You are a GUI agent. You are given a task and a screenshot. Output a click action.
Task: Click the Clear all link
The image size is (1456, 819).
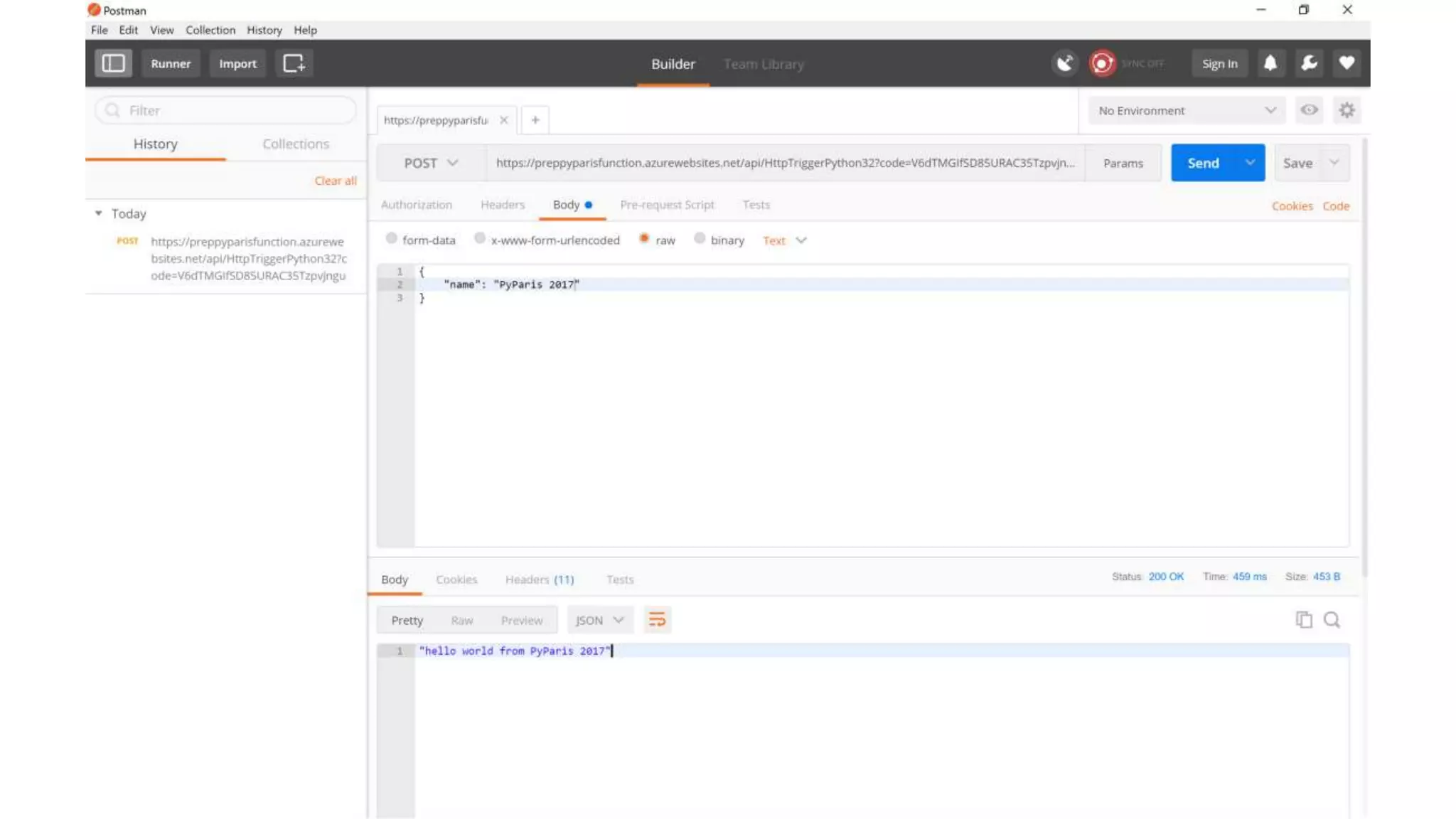pos(336,181)
